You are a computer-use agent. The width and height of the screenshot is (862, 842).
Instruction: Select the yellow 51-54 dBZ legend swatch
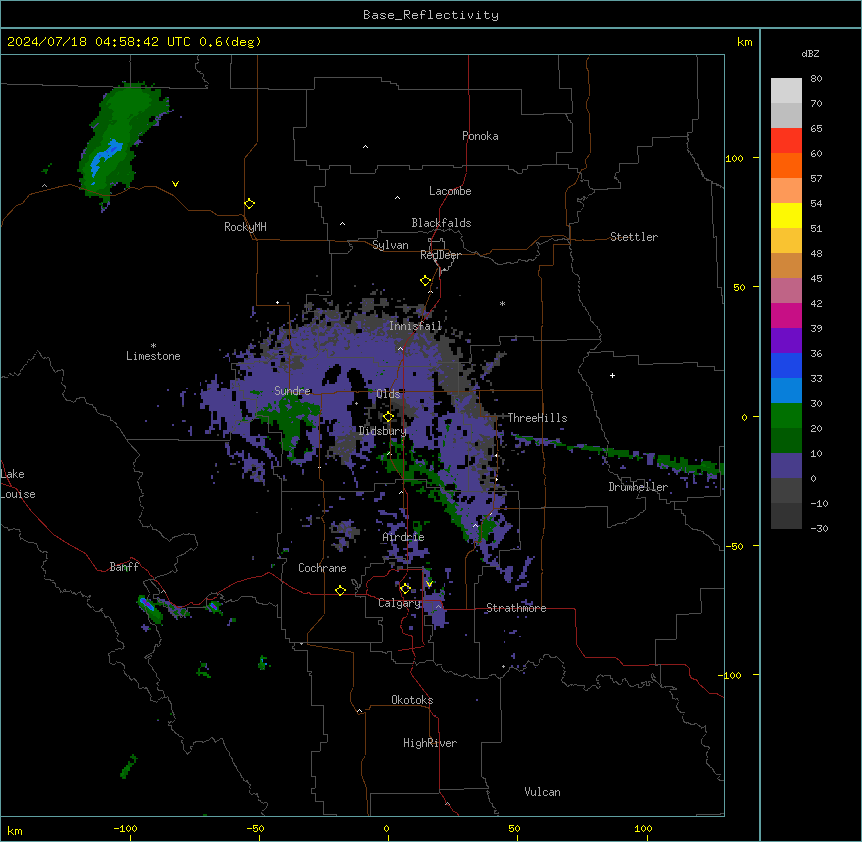[x=786, y=215]
